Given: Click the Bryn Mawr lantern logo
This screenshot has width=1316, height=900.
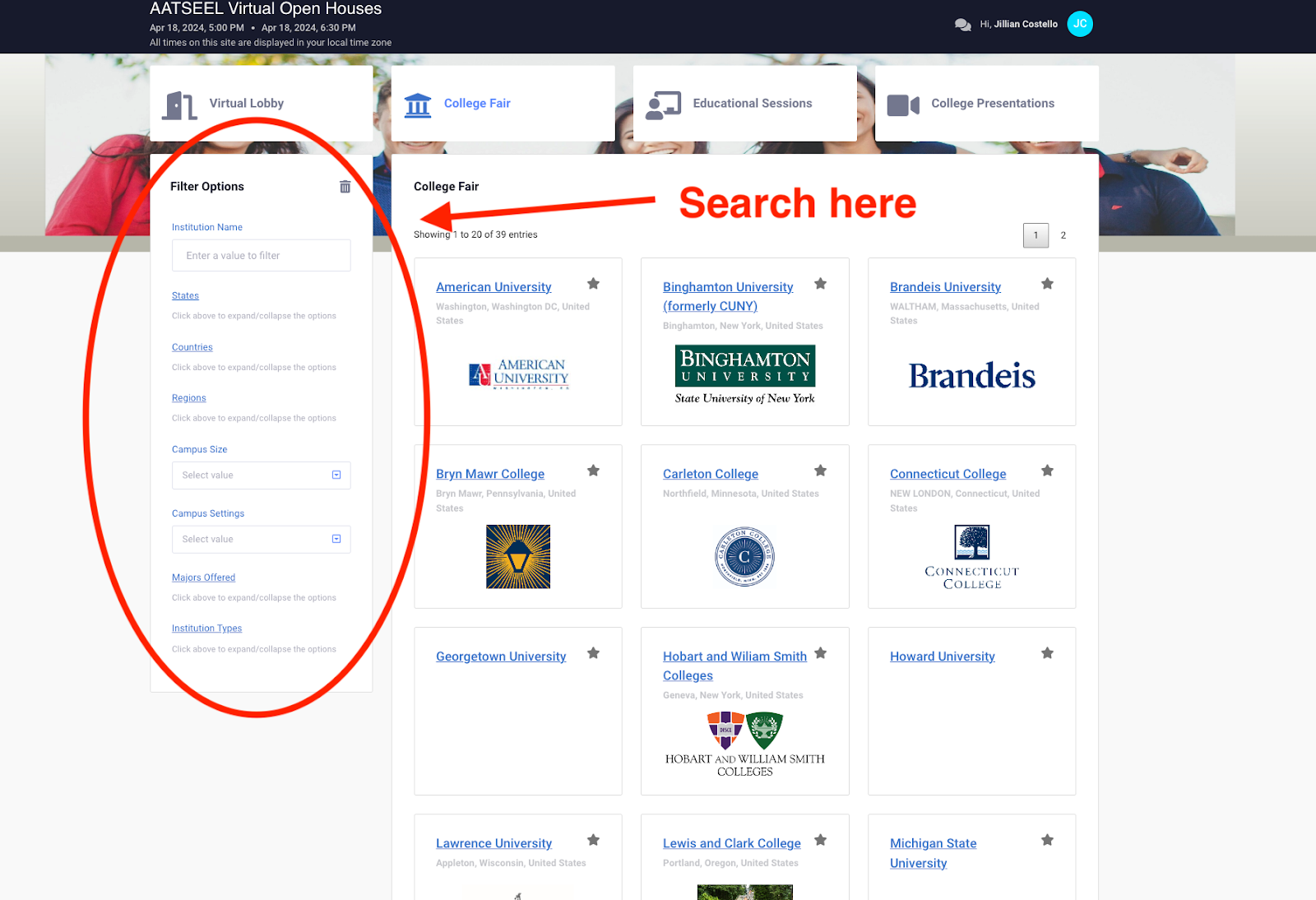Looking at the screenshot, I should (518, 557).
